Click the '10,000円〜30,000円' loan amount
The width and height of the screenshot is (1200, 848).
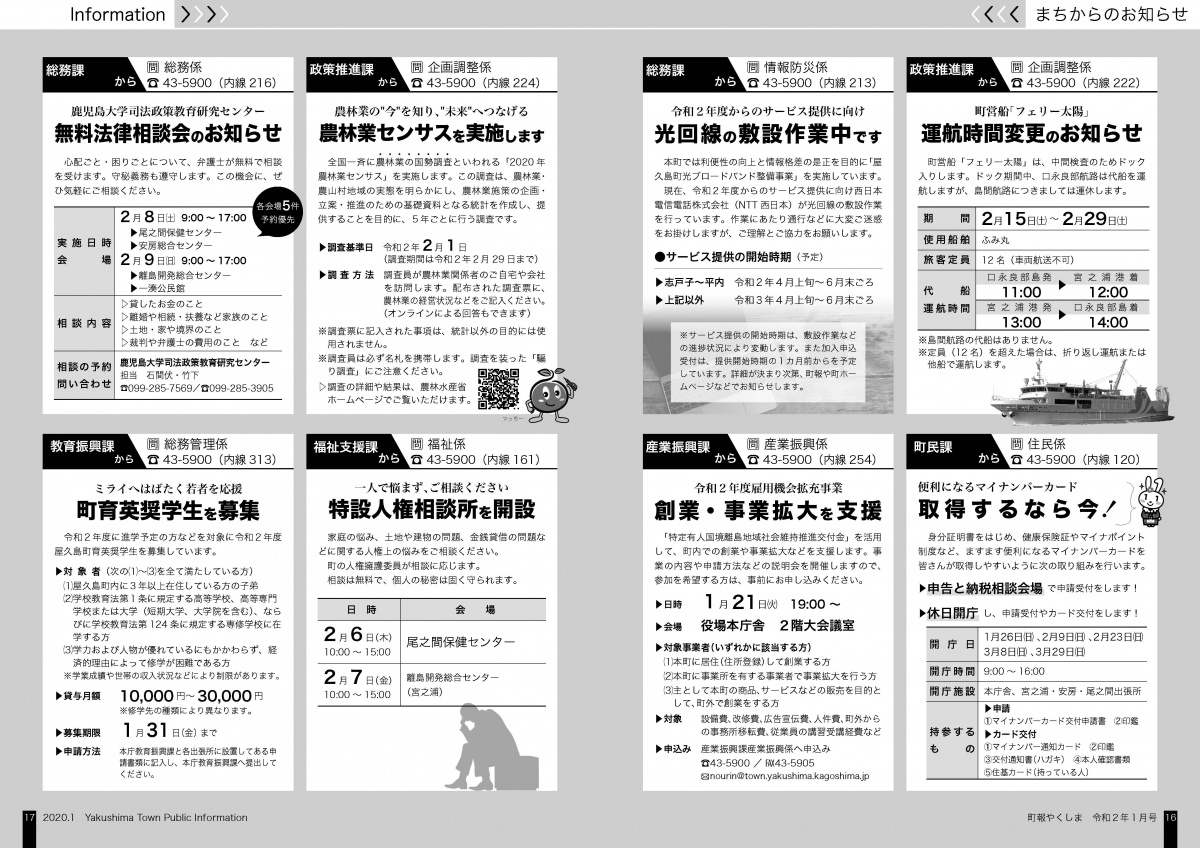pos(191,695)
